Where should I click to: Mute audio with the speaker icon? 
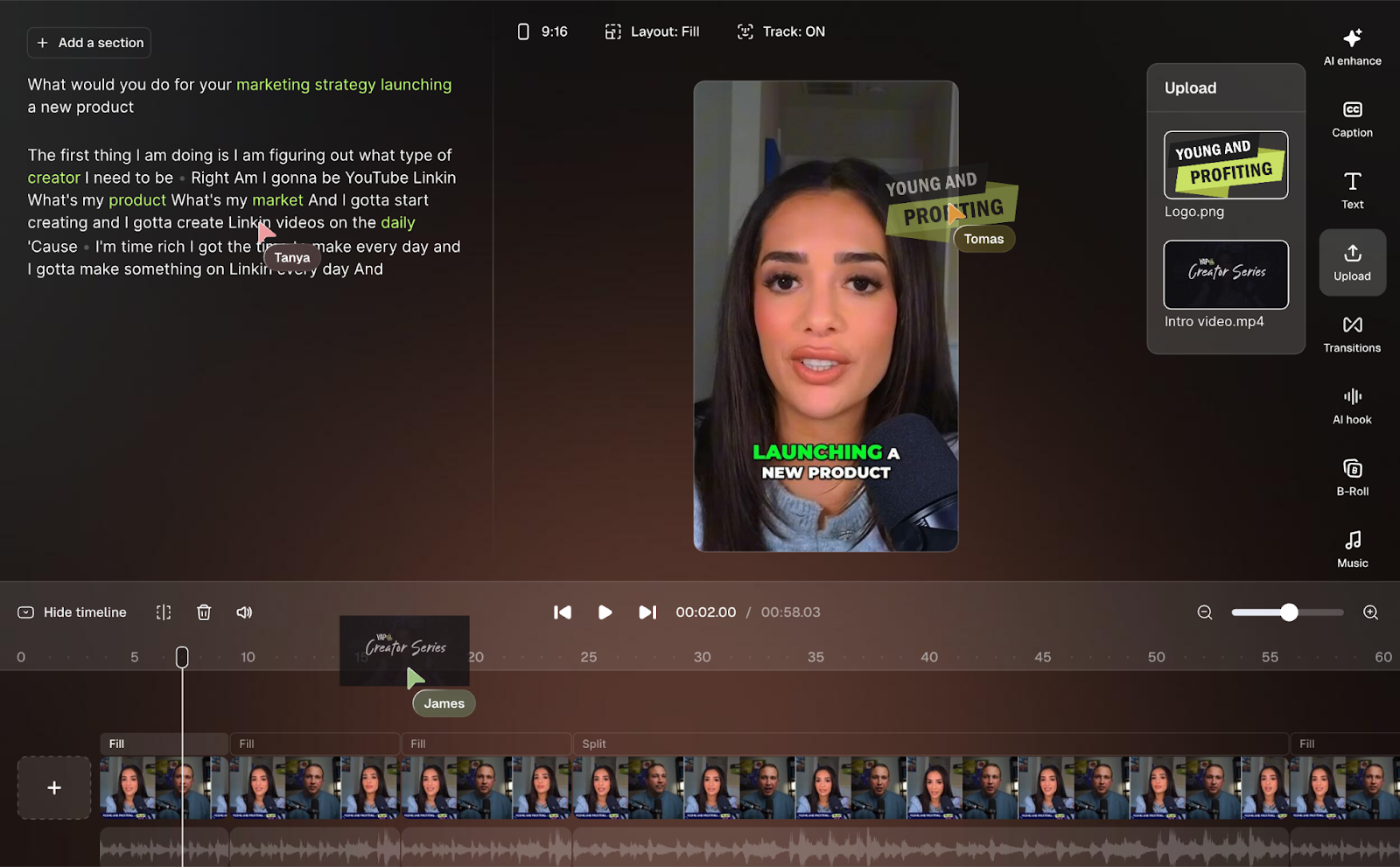click(x=244, y=612)
